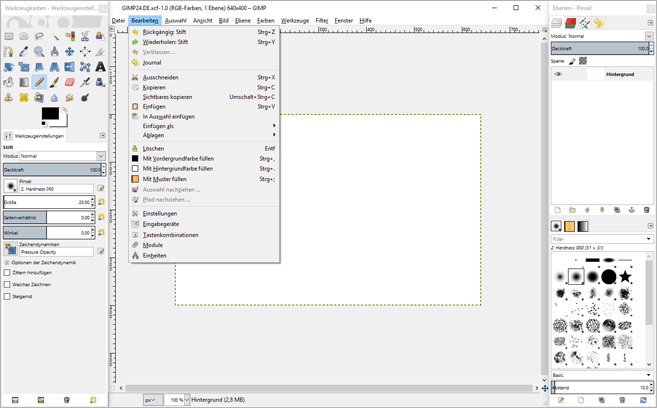Open the Filter menu
The image size is (657, 408).
(322, 21)
